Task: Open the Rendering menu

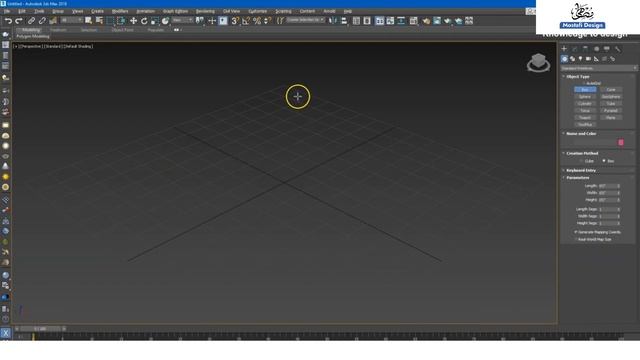Action: point(205,11)
